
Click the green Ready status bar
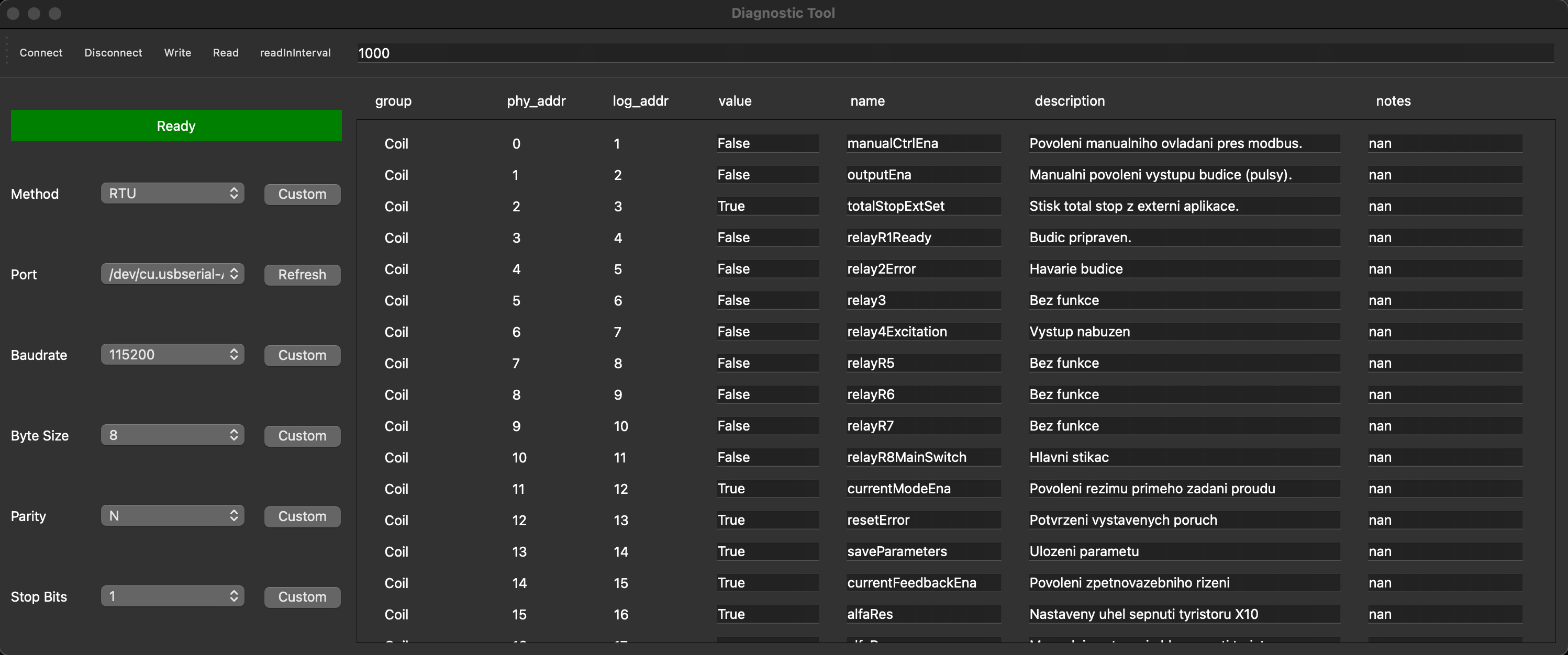[x=176, y=126]
